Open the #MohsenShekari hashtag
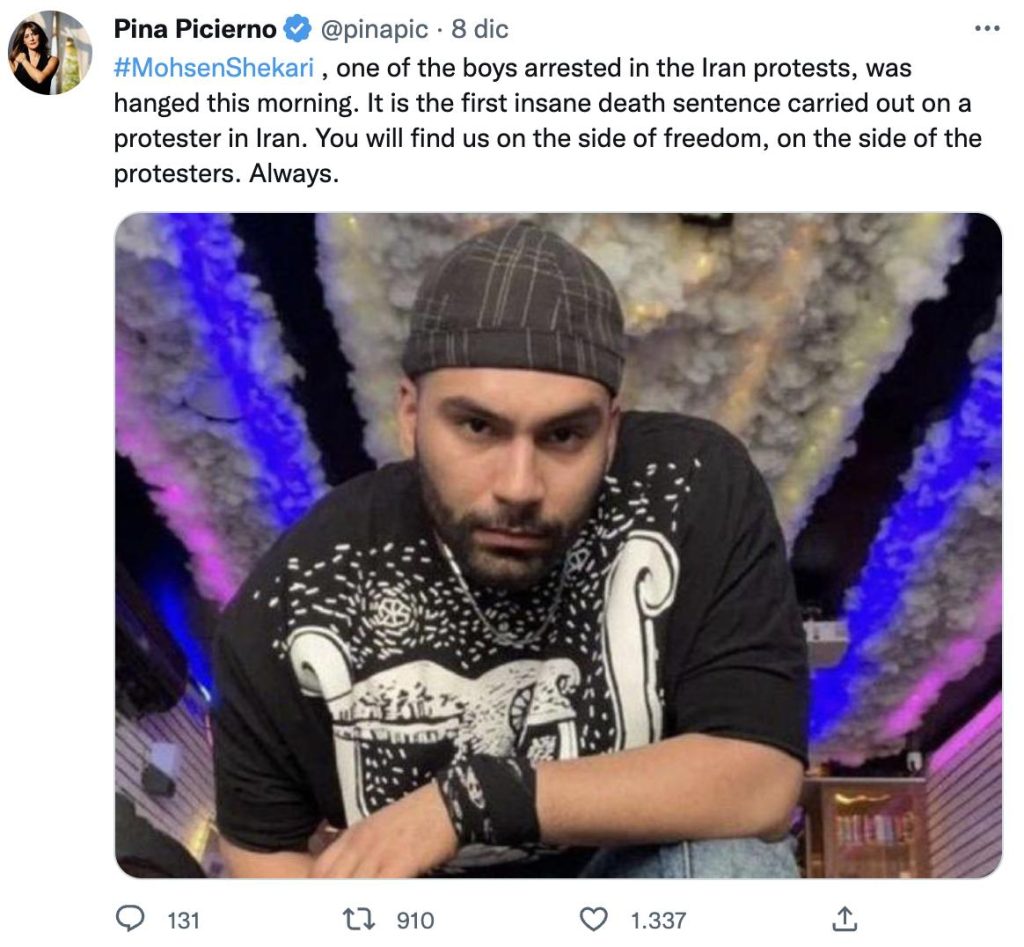The width and height of the screenshot is (1024, 947). (x=214, y=70)
